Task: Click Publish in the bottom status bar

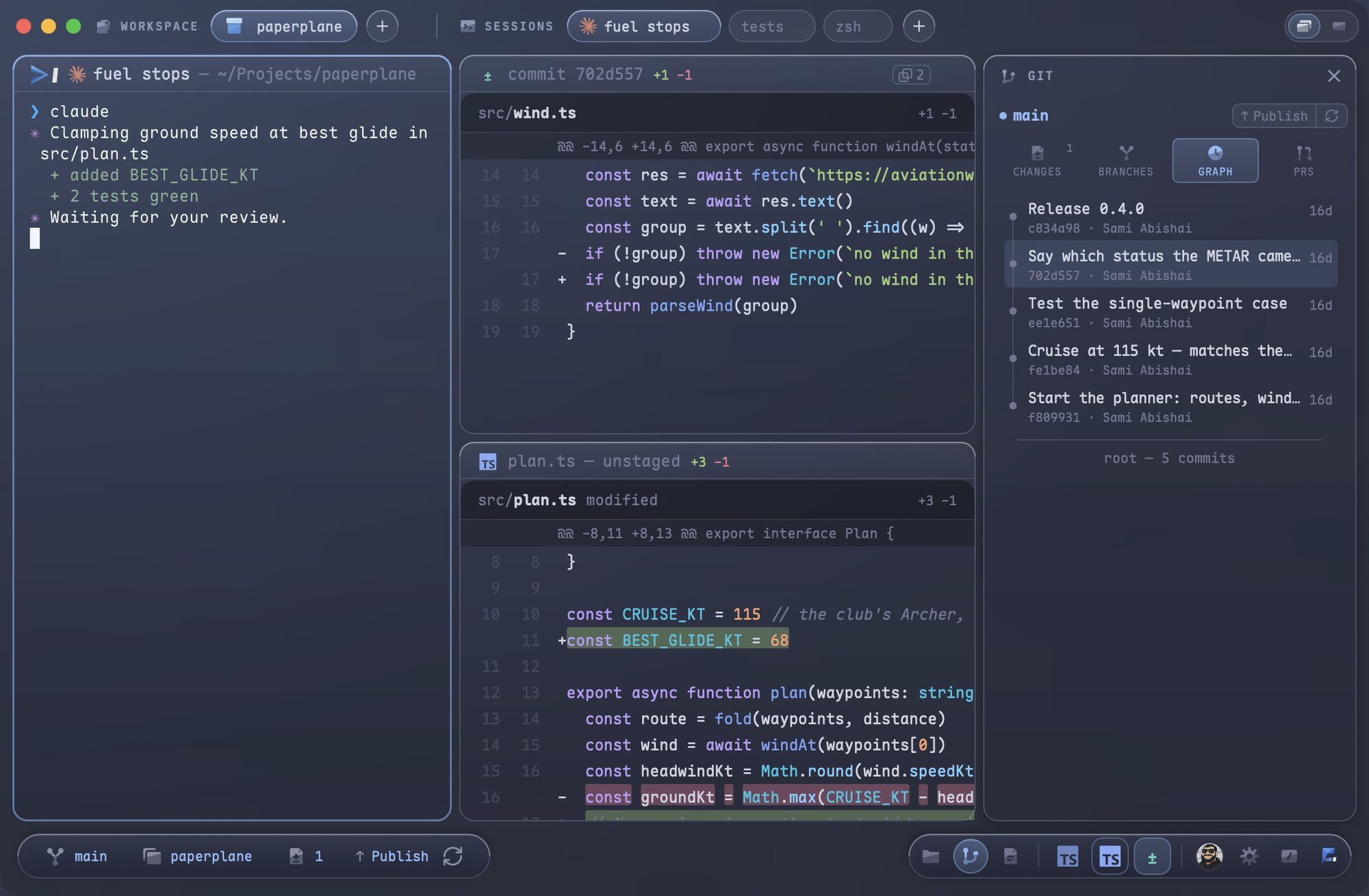Action: click(x=392, y=856)
